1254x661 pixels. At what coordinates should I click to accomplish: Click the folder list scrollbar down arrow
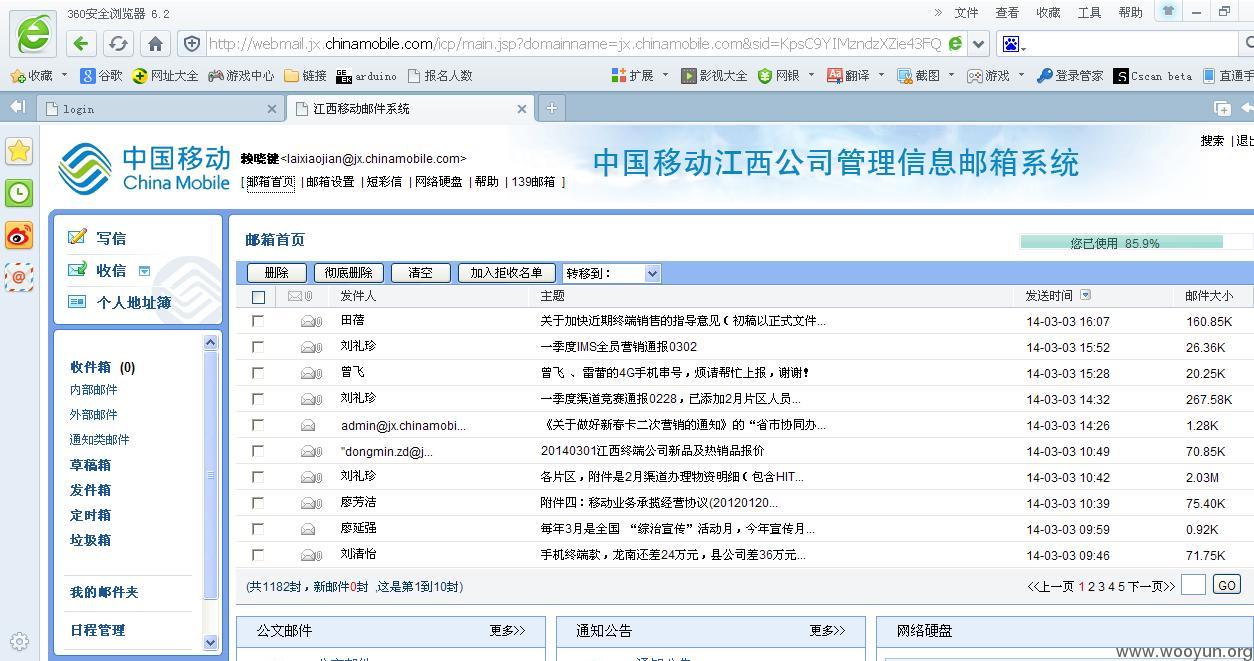coord(210,642)
